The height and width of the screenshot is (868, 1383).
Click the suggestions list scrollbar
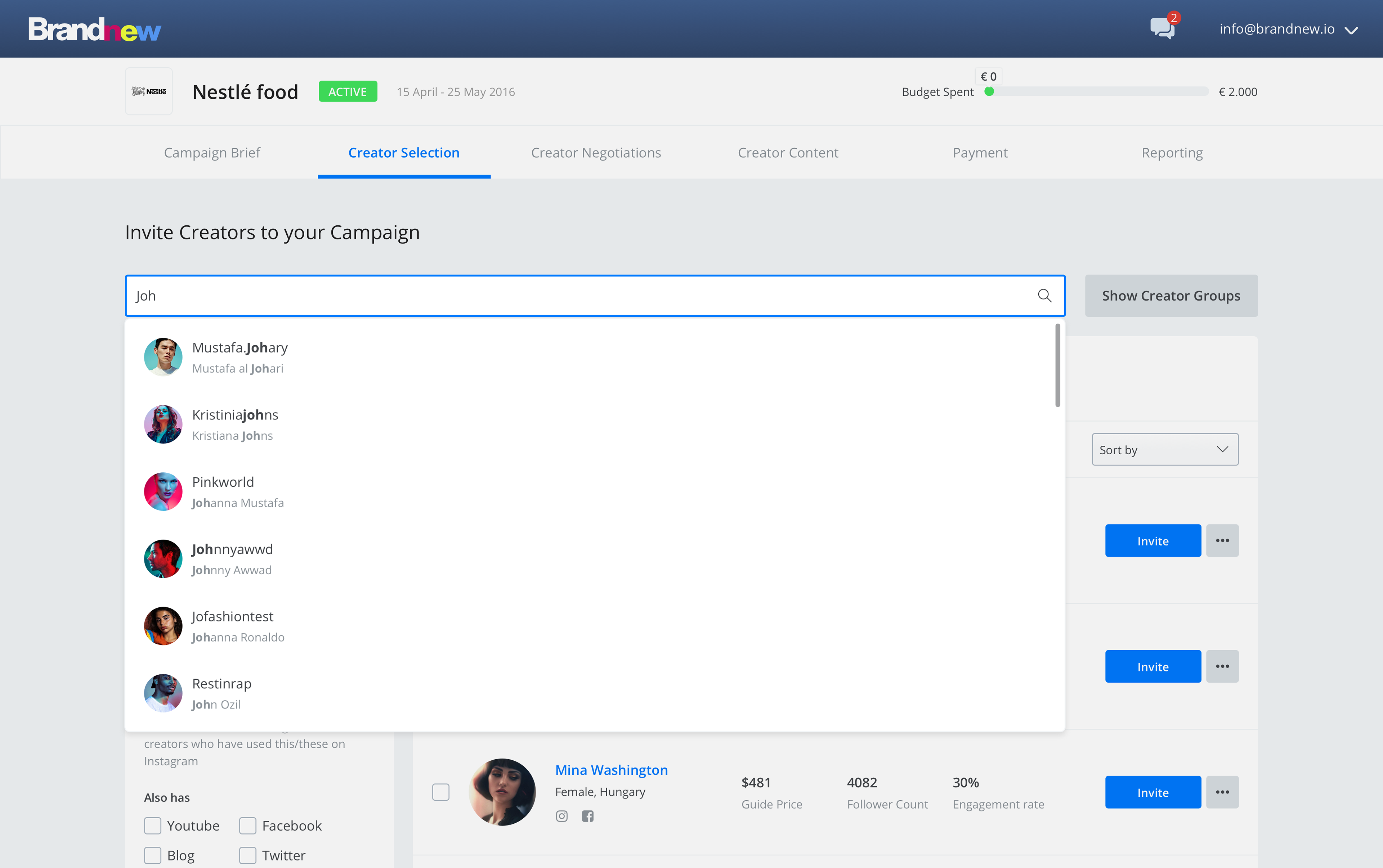pos(1057,365)
